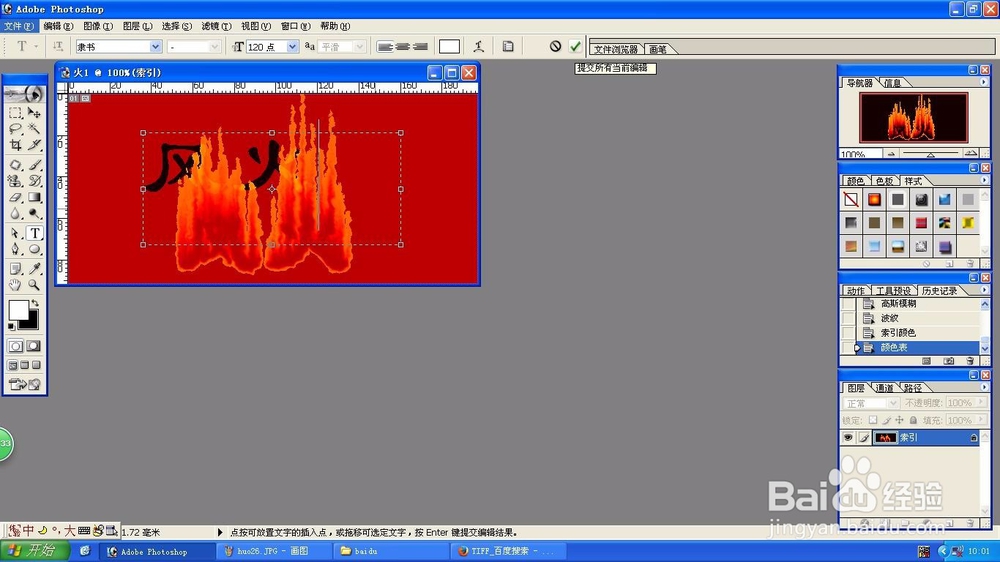This screenshot has height=562, width=1000.
Task: Open the Layers panel options menu arrow
Action: 983,387
